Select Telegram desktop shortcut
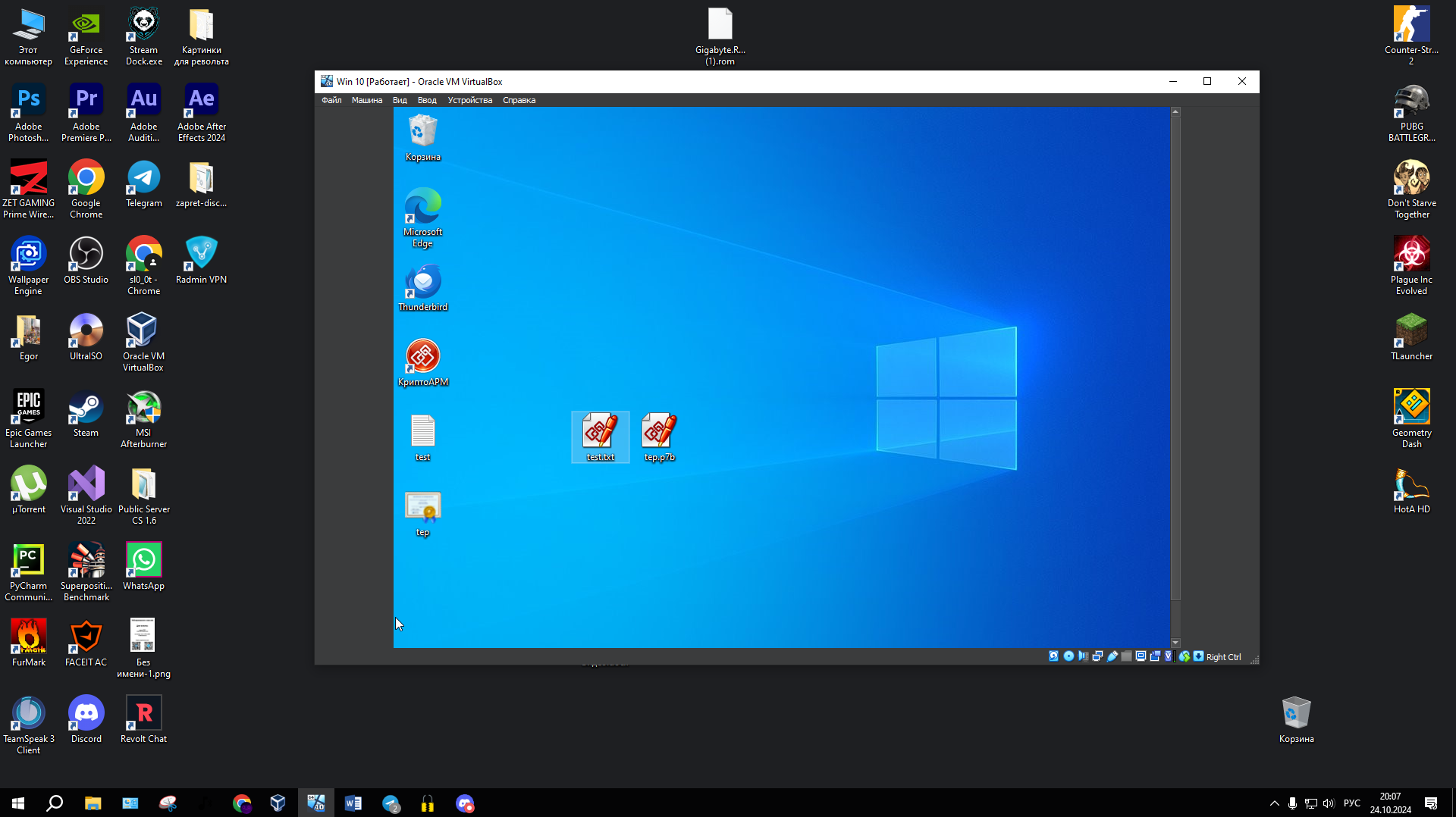1456x817 pixels. 144,184
